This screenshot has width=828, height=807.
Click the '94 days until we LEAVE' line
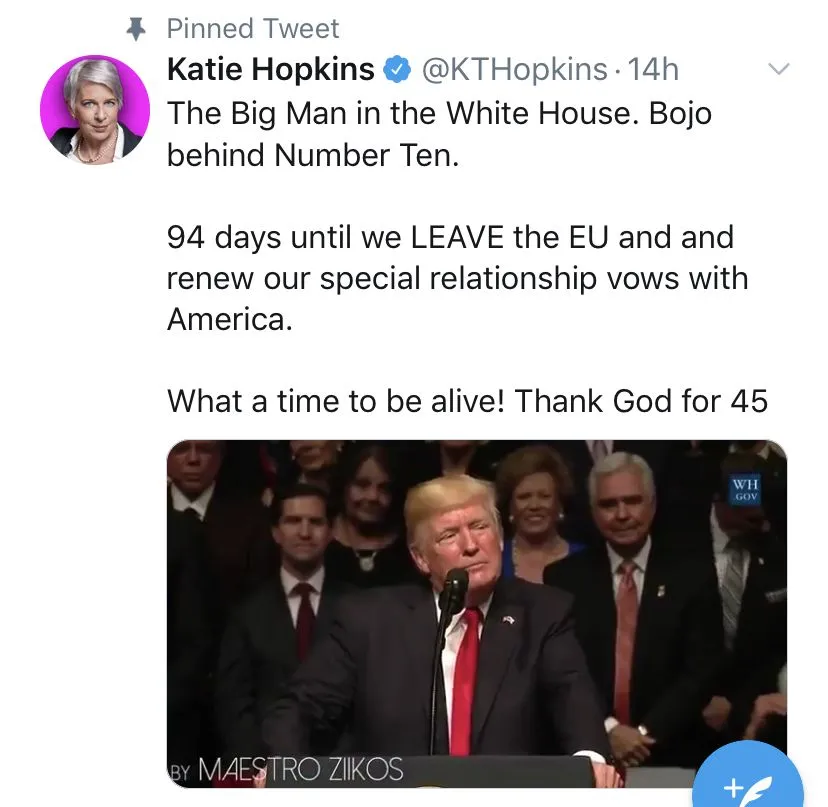coord(450,237)
